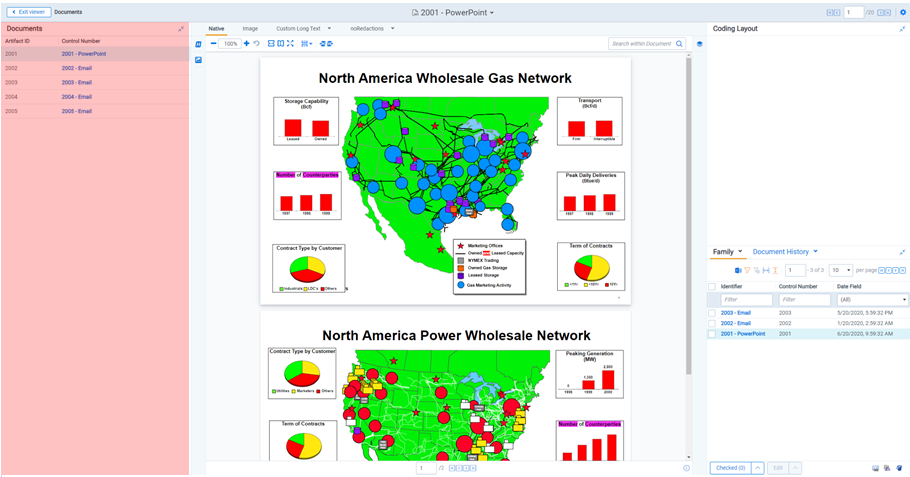Image resolution: width=910 pixels, height=477 pixels.
Task: Click the Documents breadcrumb text
Action: coord(68,12)
